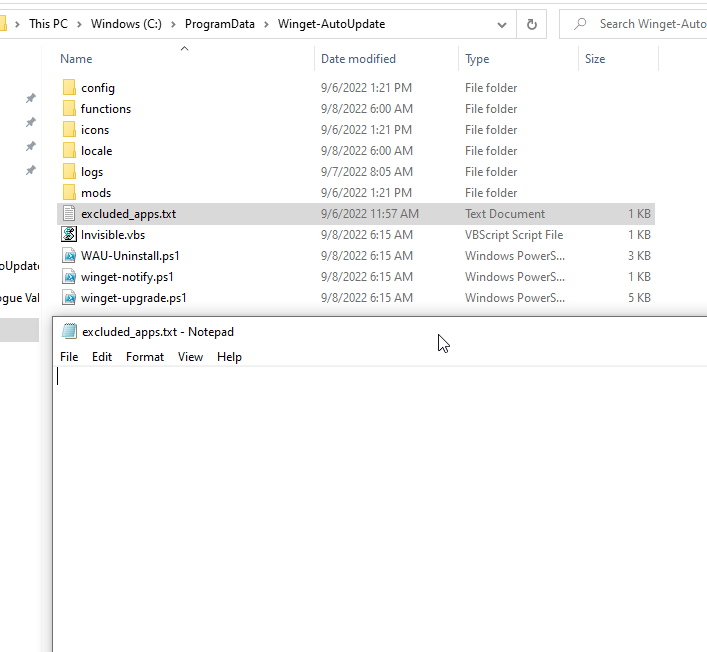The width and height of the screenshot is (707, 652).
Task: Click the third Quick access pin icon
Action: 30,146
